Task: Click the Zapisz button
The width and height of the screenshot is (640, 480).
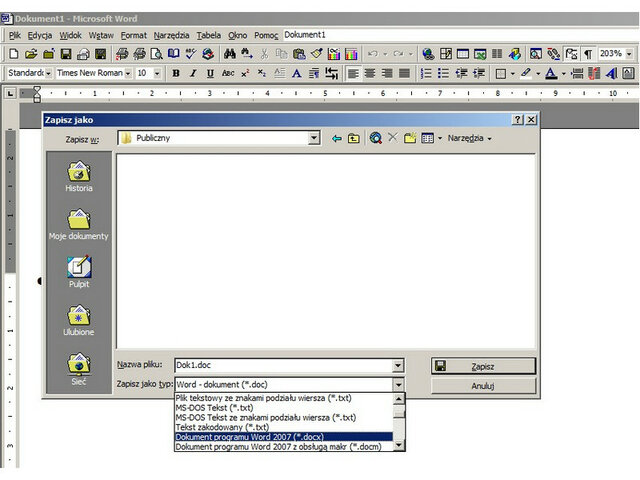Action: 483,366
